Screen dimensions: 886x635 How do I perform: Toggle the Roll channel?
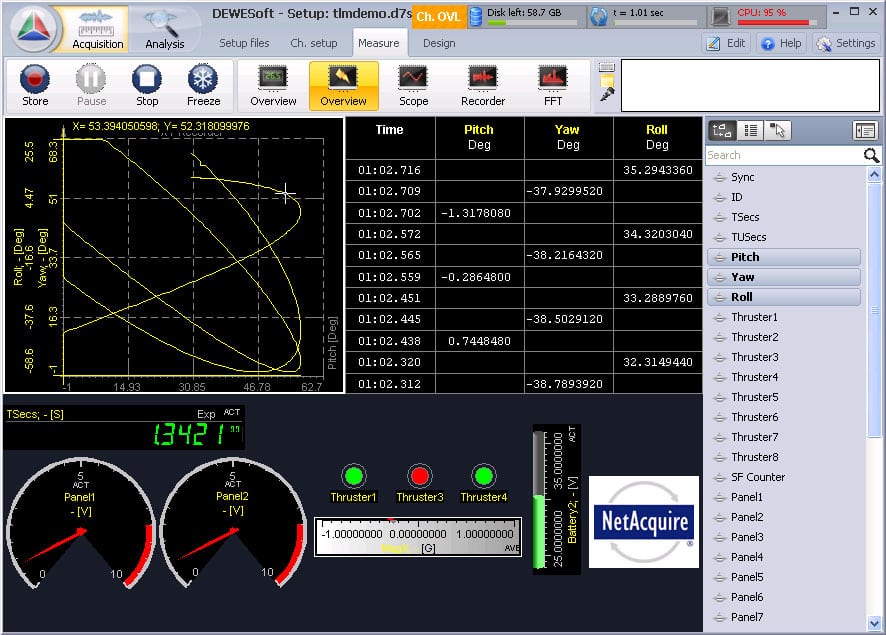(x=784, y=297)
